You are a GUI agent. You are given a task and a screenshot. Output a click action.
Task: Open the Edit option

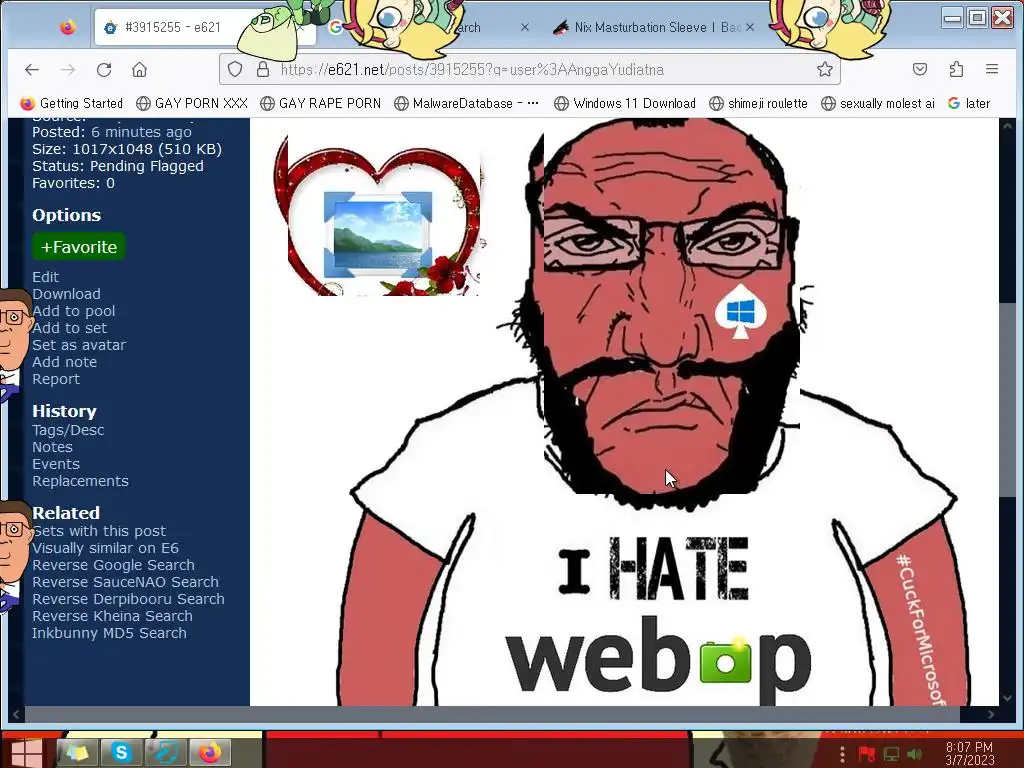45,277
